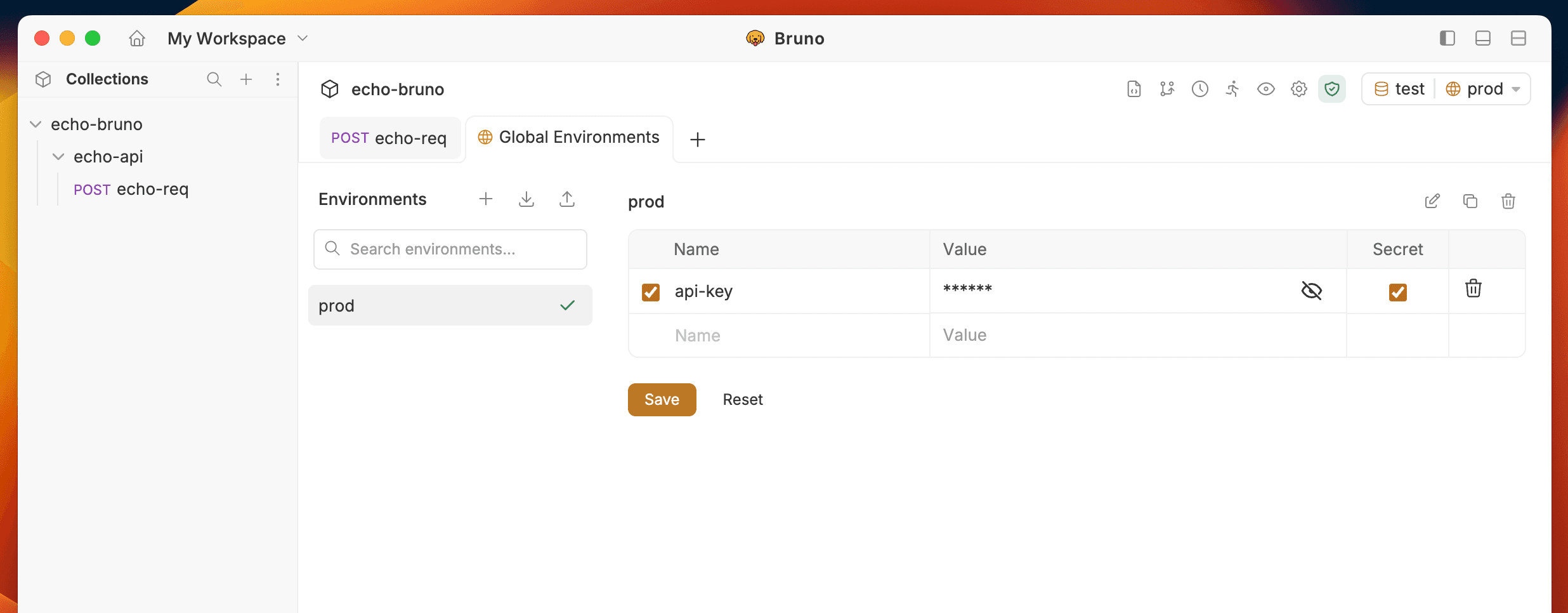Open the collection settings gear icon

1298,89
